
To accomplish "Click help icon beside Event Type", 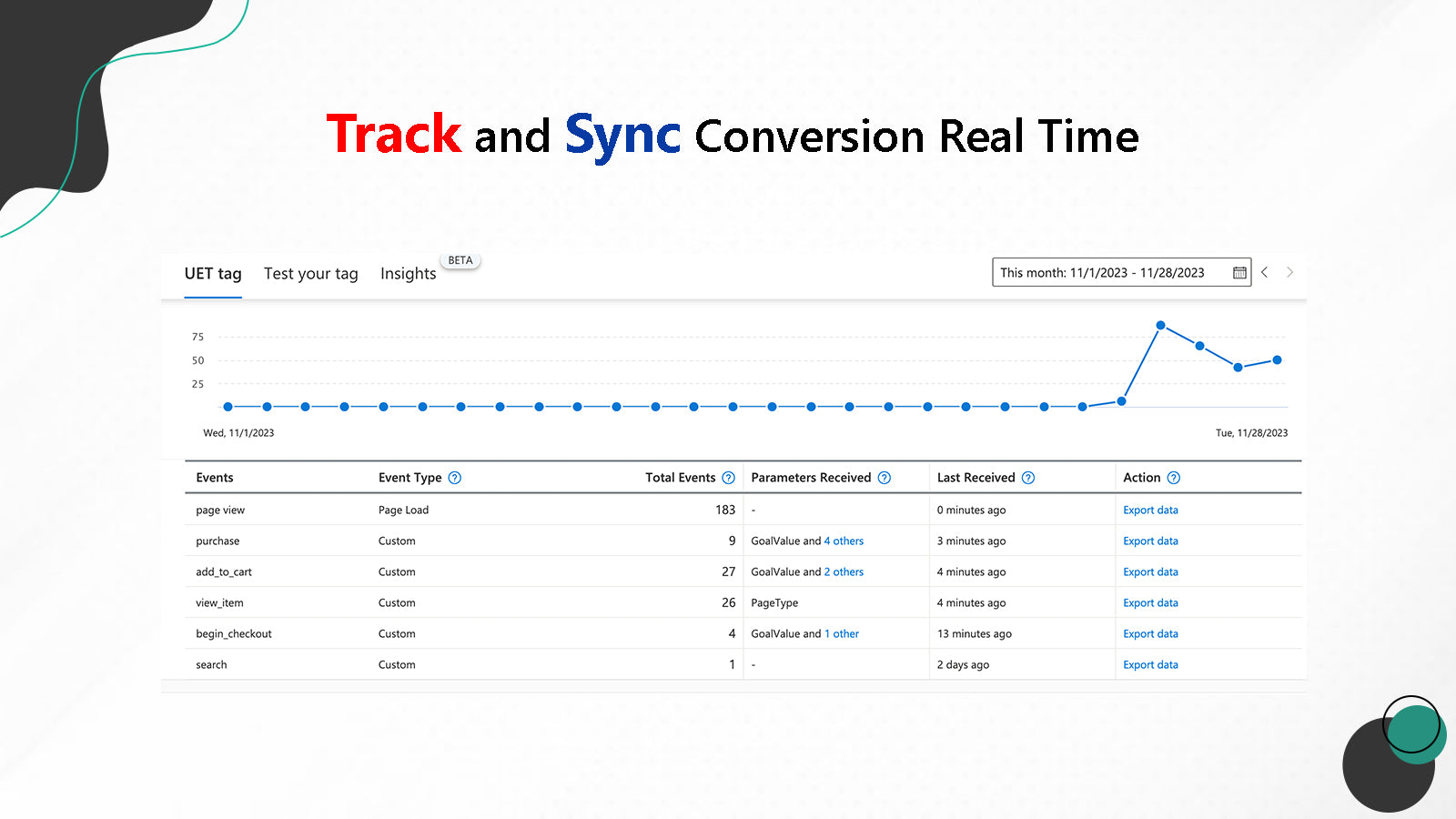I will coord(455,478).
